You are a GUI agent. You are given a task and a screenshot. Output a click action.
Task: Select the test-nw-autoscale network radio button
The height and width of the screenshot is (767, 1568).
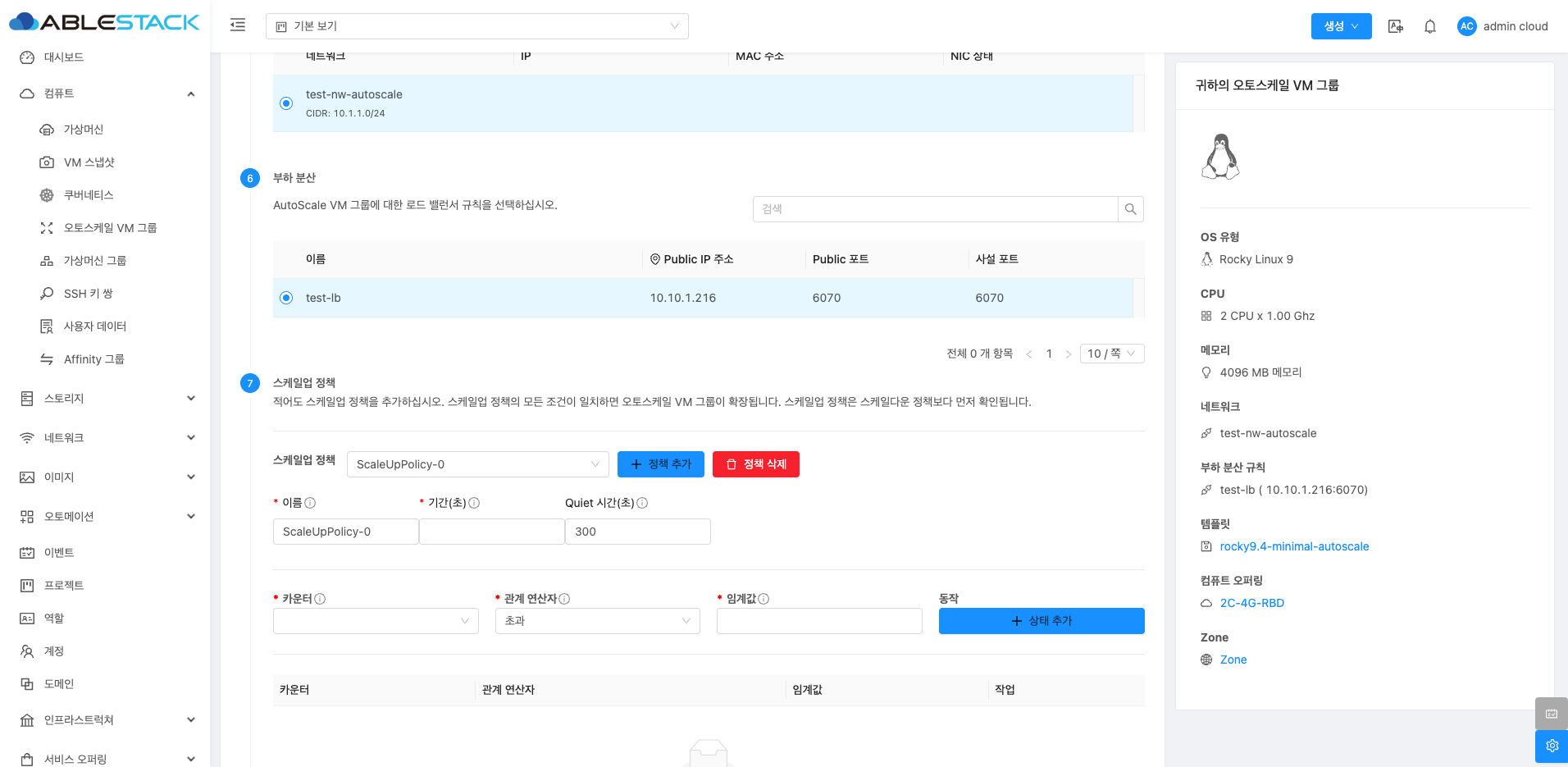tap(286, 103)
